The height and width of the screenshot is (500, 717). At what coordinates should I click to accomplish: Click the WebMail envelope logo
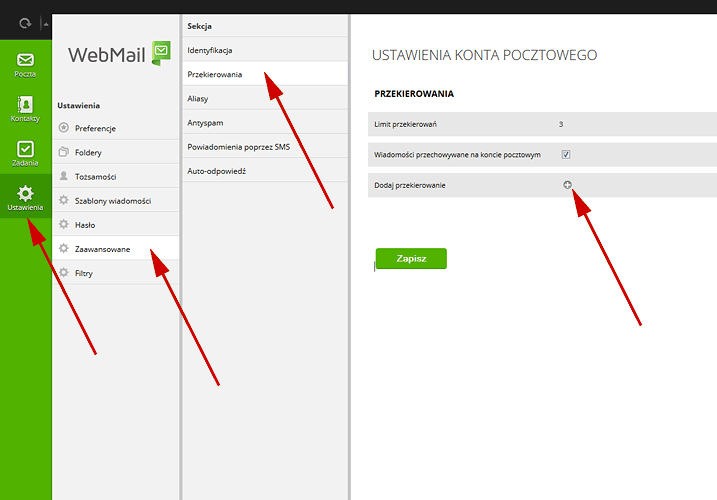coord(161,53)
